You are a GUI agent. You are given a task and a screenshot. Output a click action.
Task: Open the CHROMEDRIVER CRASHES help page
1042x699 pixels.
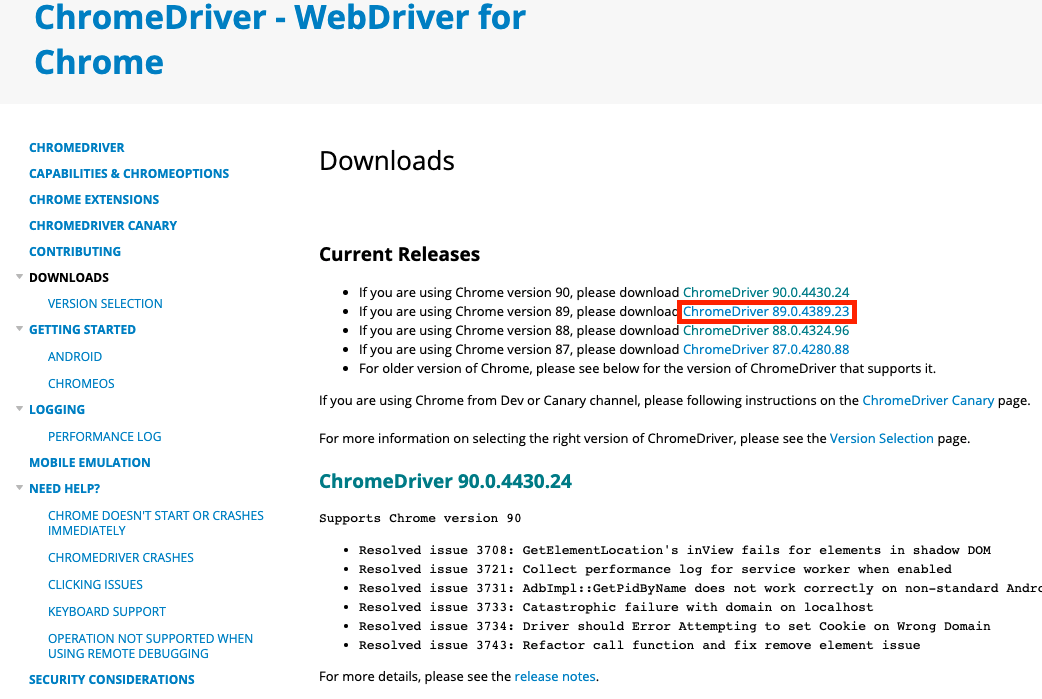pyautogui.click(x=121, y=557)
